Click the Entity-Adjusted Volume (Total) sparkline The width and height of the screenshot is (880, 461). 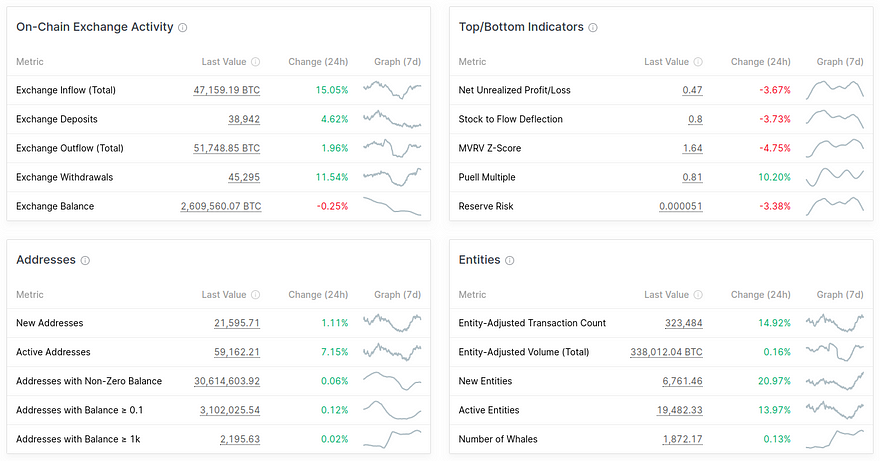(835, 352)
